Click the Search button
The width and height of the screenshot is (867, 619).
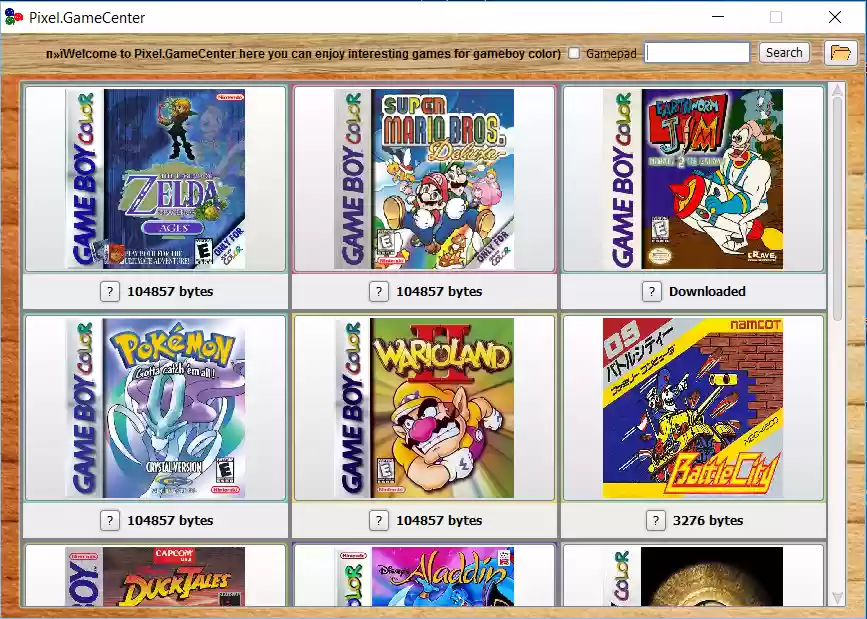[x=784, y=53]
